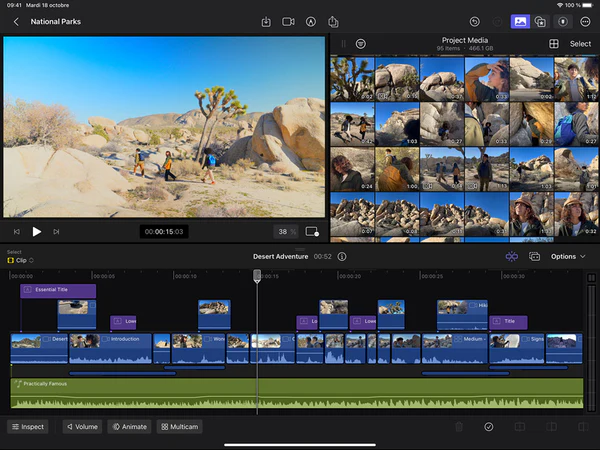The height and width of the screenshot is (450, 600).
Task: Toggle timeline snapping icon
Action: [511, 256]
